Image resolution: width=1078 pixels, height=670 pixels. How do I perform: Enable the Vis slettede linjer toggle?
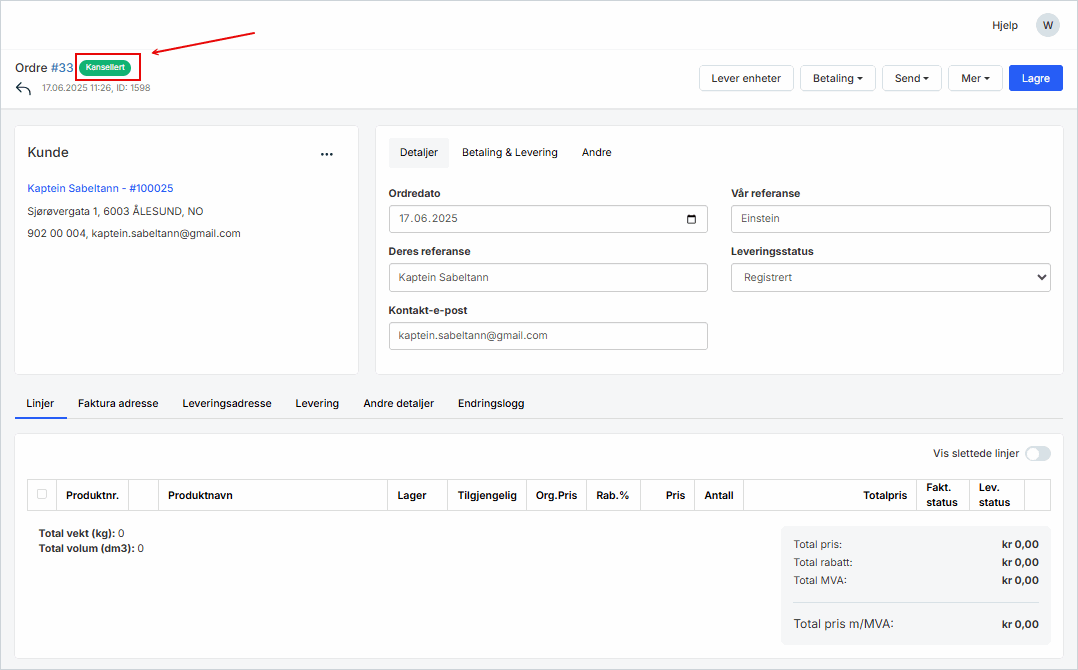[x=1037, y=453]
